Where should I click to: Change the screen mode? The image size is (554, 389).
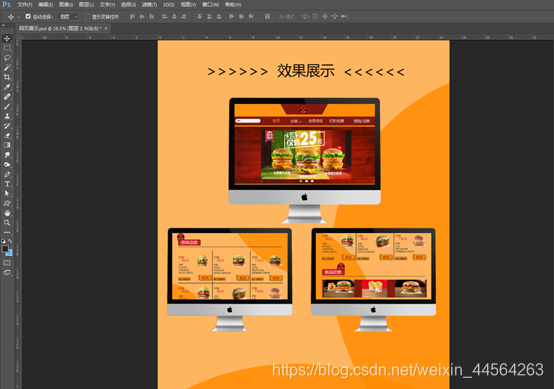point(7,272)
